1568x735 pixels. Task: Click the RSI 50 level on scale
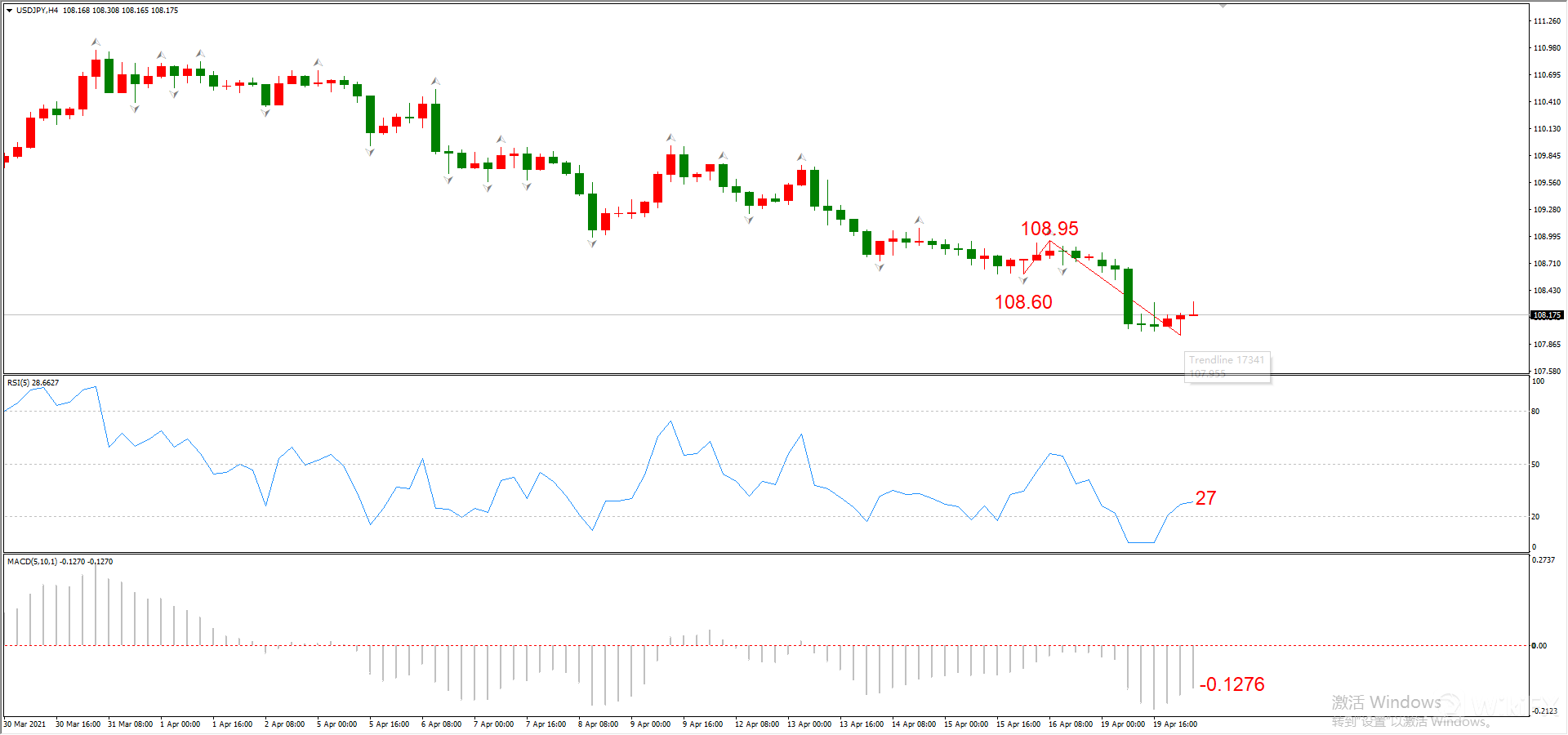[x=1535, y=465]
